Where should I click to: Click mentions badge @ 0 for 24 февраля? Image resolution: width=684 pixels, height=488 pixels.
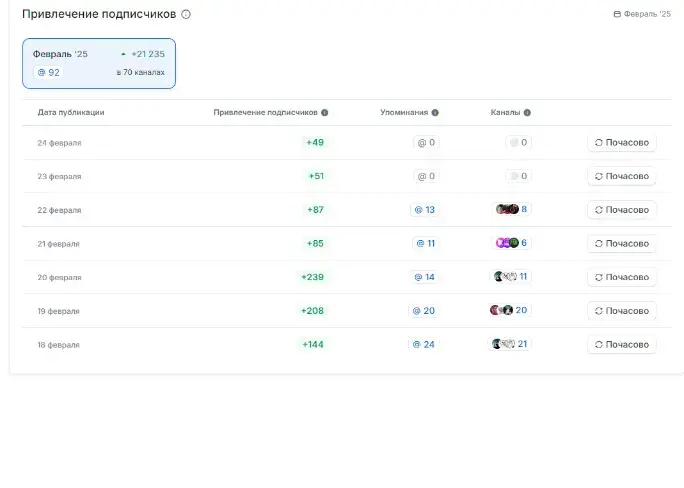tap(426, 143)
